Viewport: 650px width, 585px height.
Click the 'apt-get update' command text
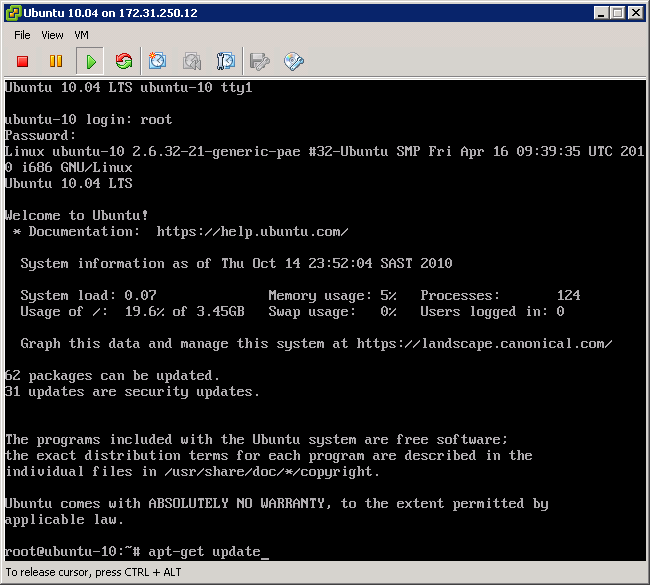point(204,551)
